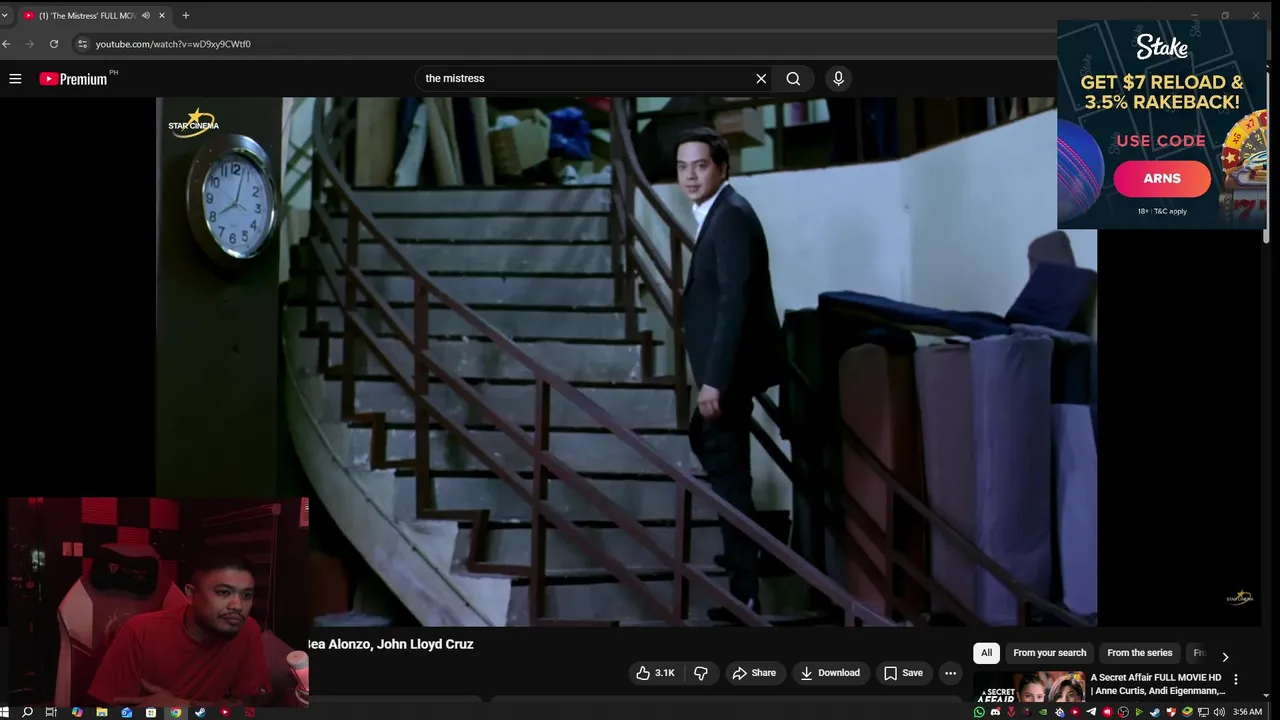Click the video player to pause
The height and width of the screenshot is (720, 1280).
pos(626,362)
